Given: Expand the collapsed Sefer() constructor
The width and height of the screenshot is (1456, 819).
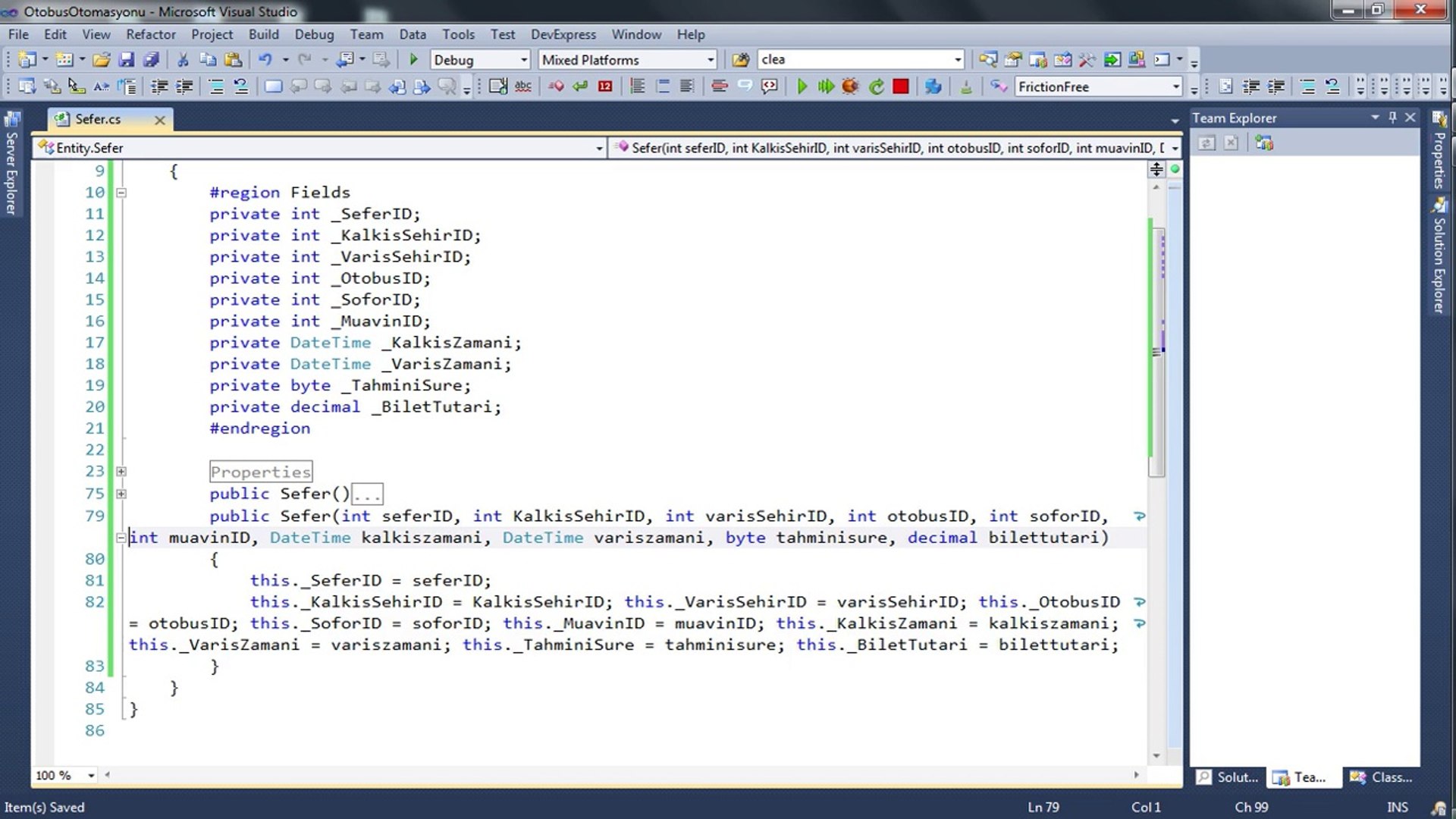Looking at the screenshot, I should [121, 494].
